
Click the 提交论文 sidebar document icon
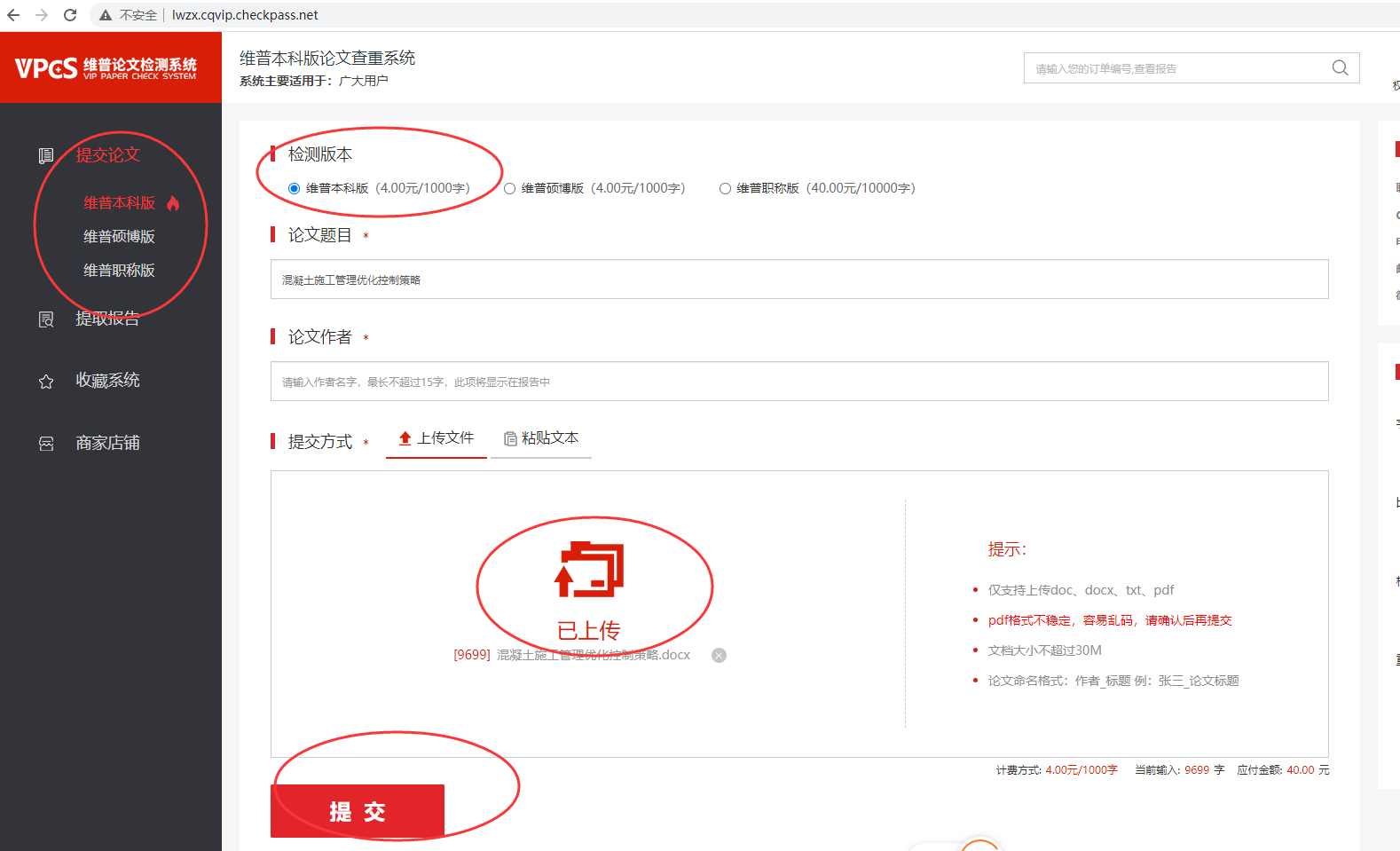(46, 156)
